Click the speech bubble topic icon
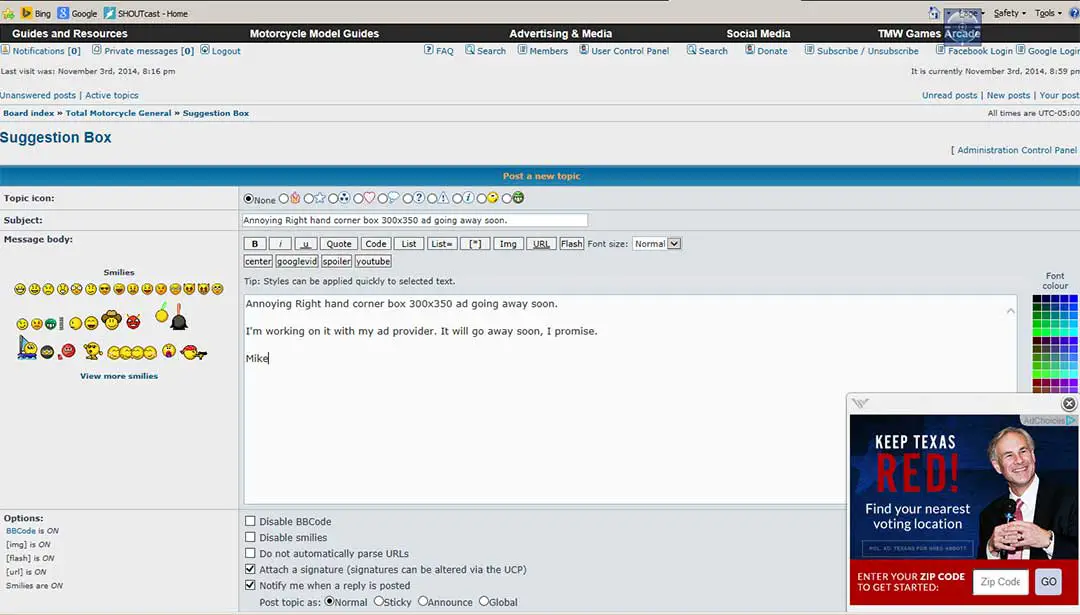 pyautogui.click(x=393, y=198)
